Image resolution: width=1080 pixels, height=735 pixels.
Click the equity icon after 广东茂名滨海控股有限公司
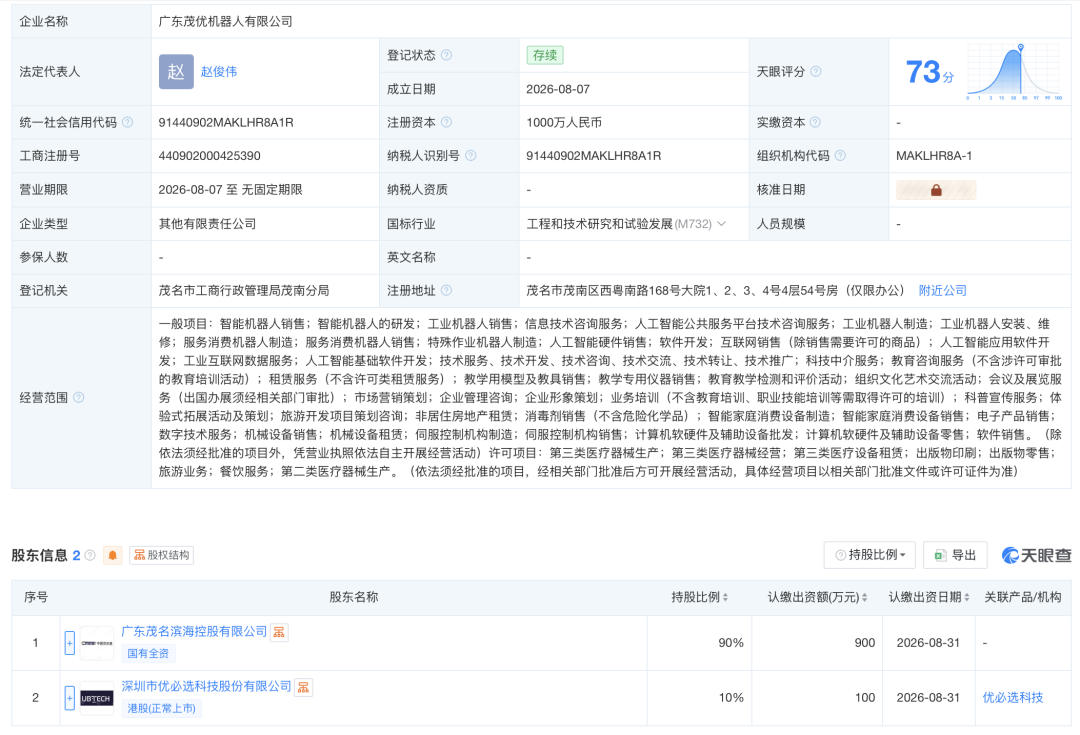click(279, 632)
